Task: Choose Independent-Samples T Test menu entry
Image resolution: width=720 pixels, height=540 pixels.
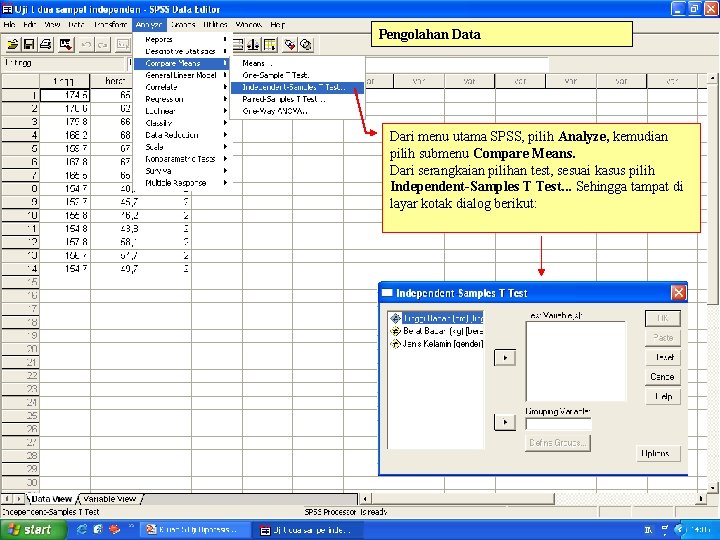Action: 297,87
